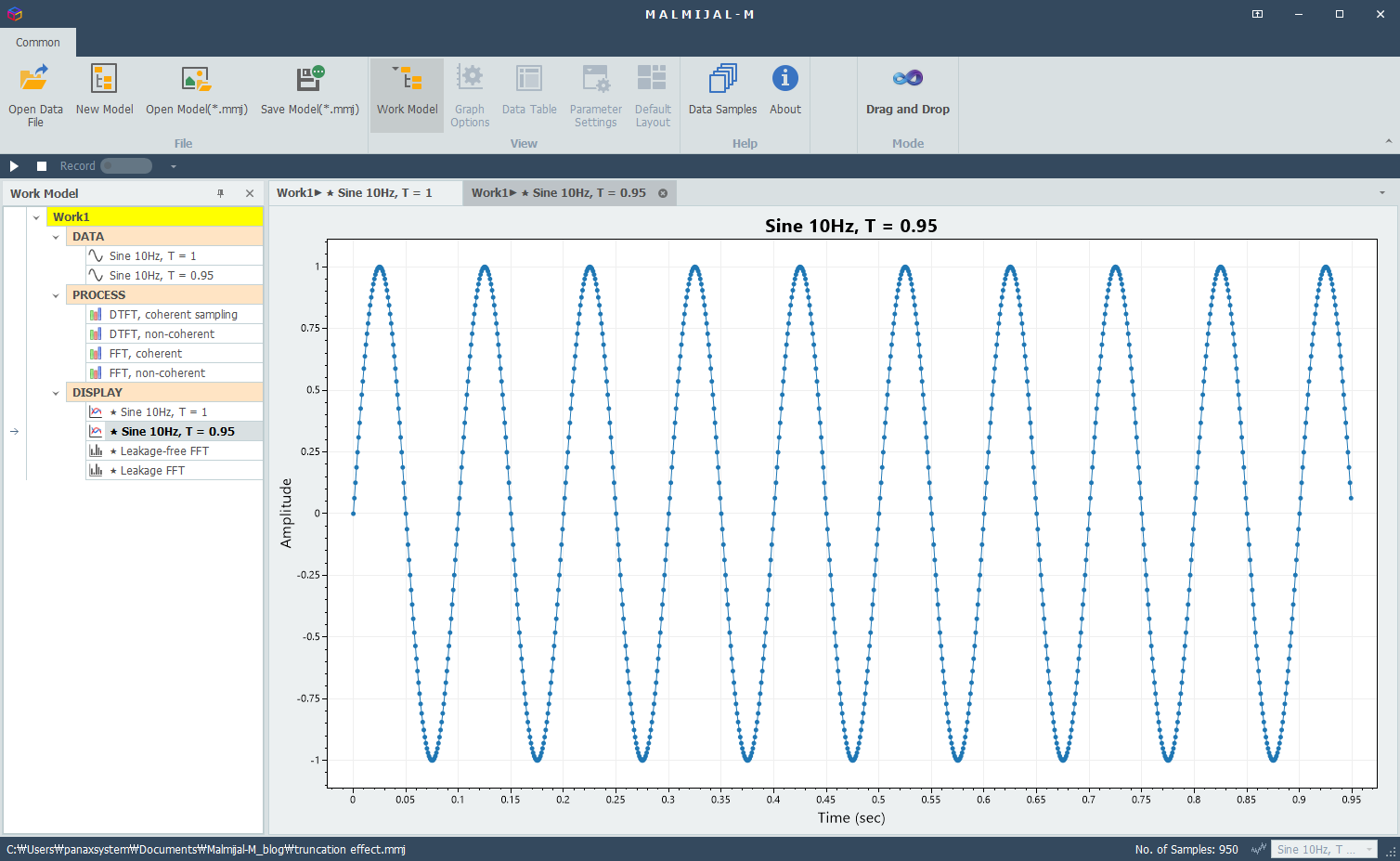1400x861 pixels.
Task: Click chart icon beside FFT, non-coherent
Action: [x=96, y=373]
